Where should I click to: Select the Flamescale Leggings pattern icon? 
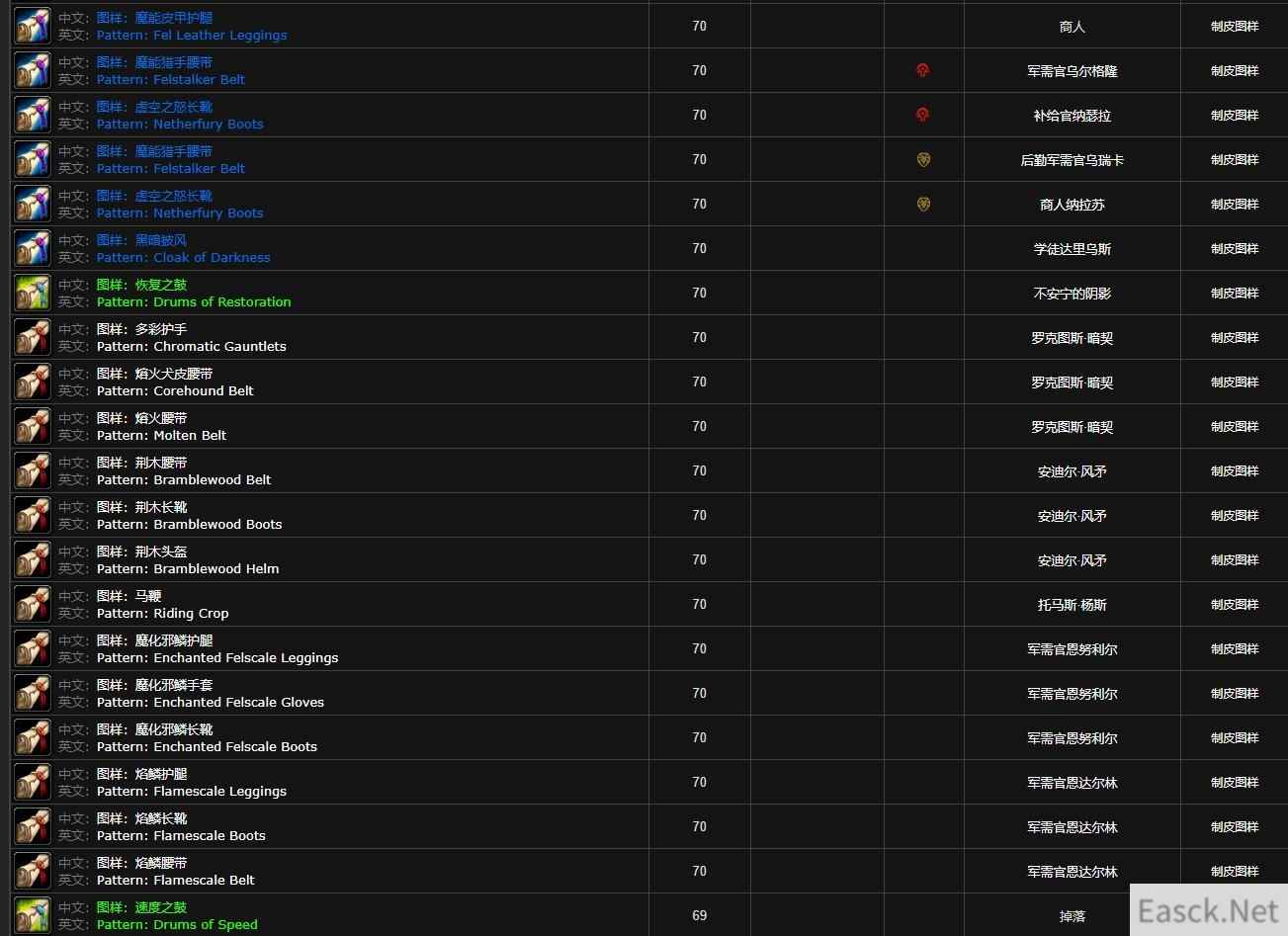33,782
